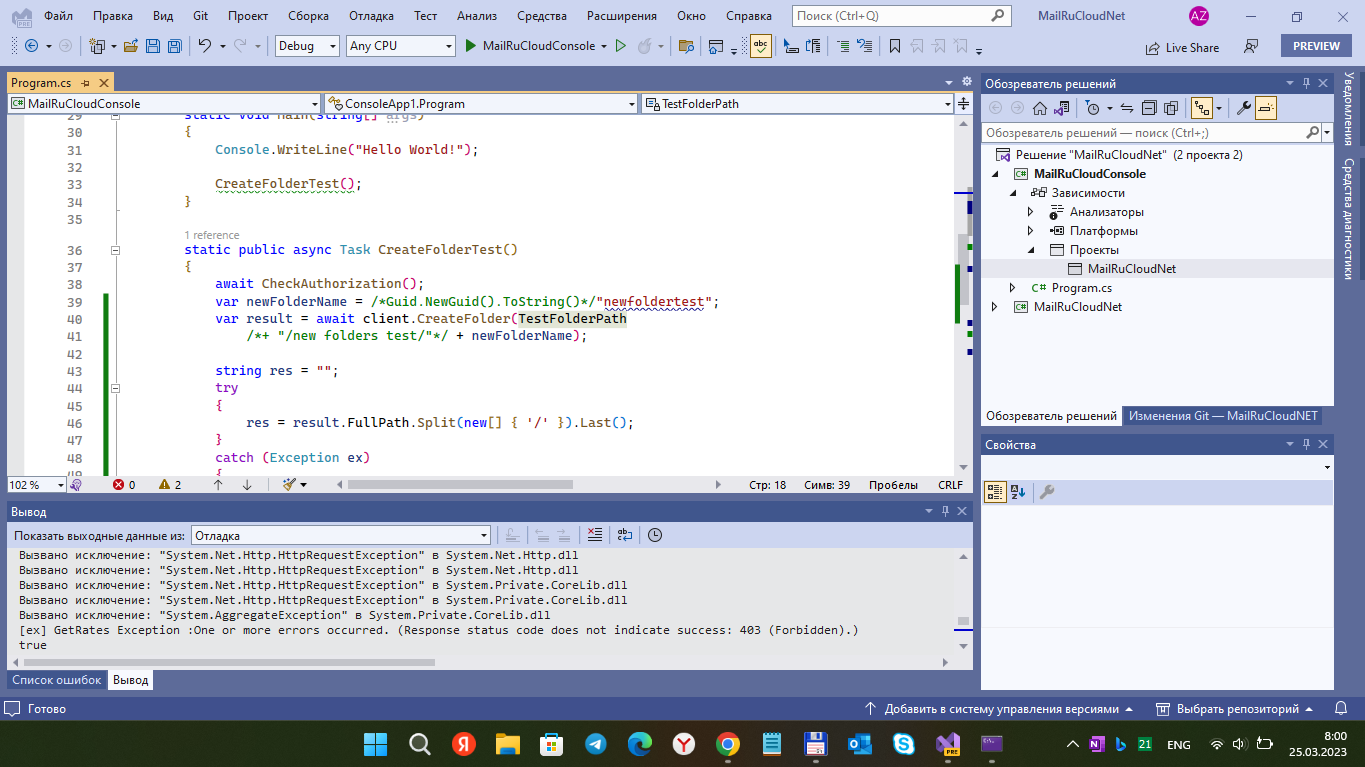Click the Undo arrow icon
The image size is (1365, 767).
click(x=204, y=46)
